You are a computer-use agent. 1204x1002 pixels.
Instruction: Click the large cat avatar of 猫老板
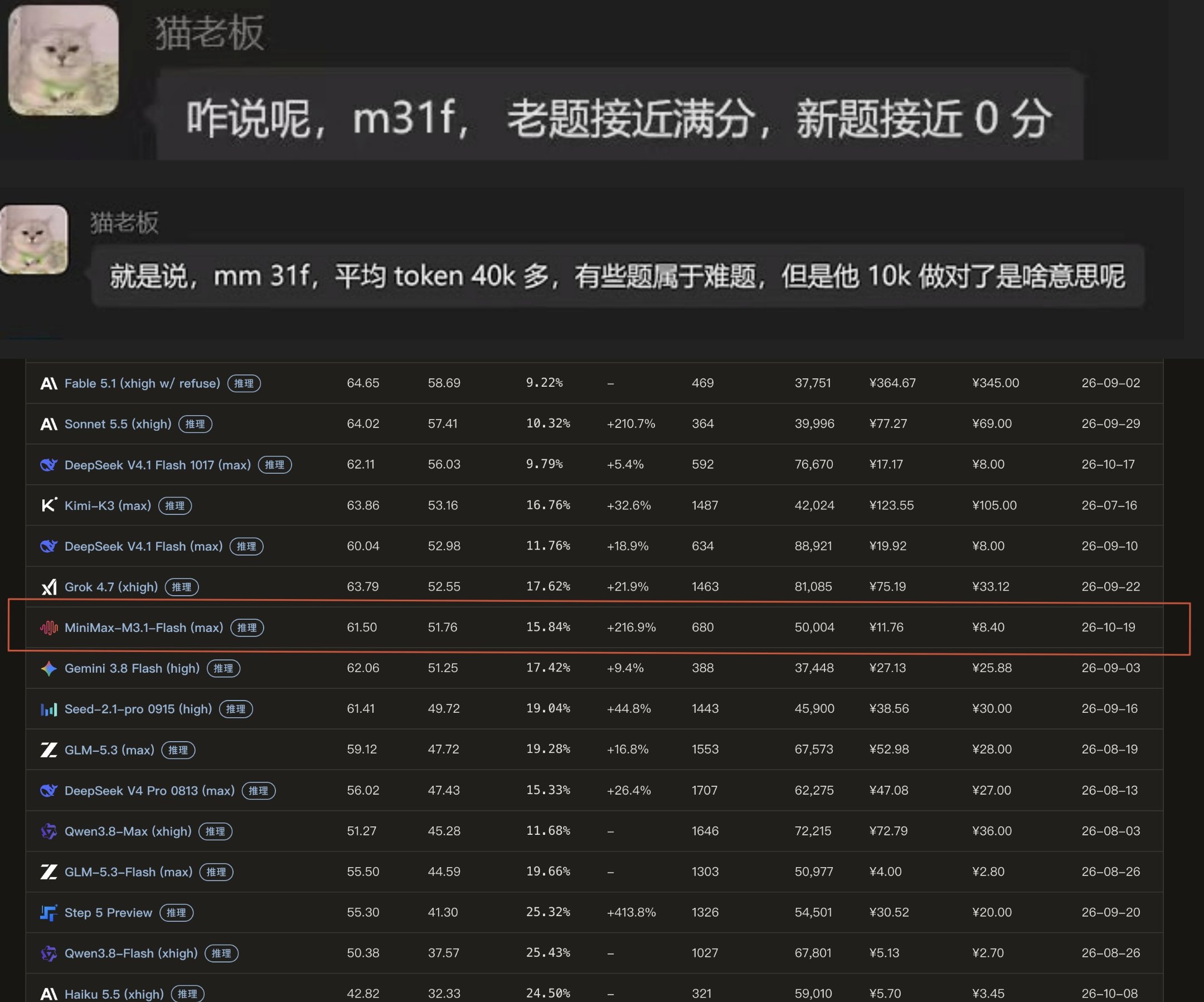(x=63, y=60)
